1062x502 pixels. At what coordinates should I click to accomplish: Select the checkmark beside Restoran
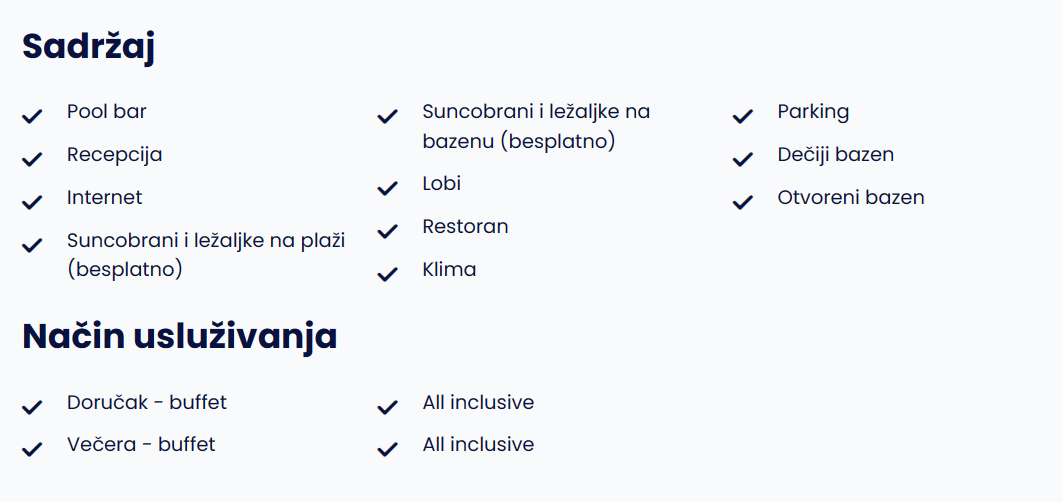[387, 232]
